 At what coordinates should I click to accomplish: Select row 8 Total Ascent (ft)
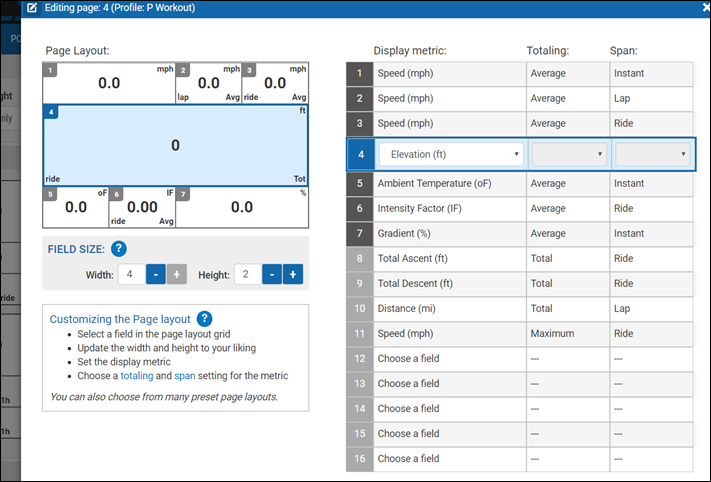pos(450,258)
